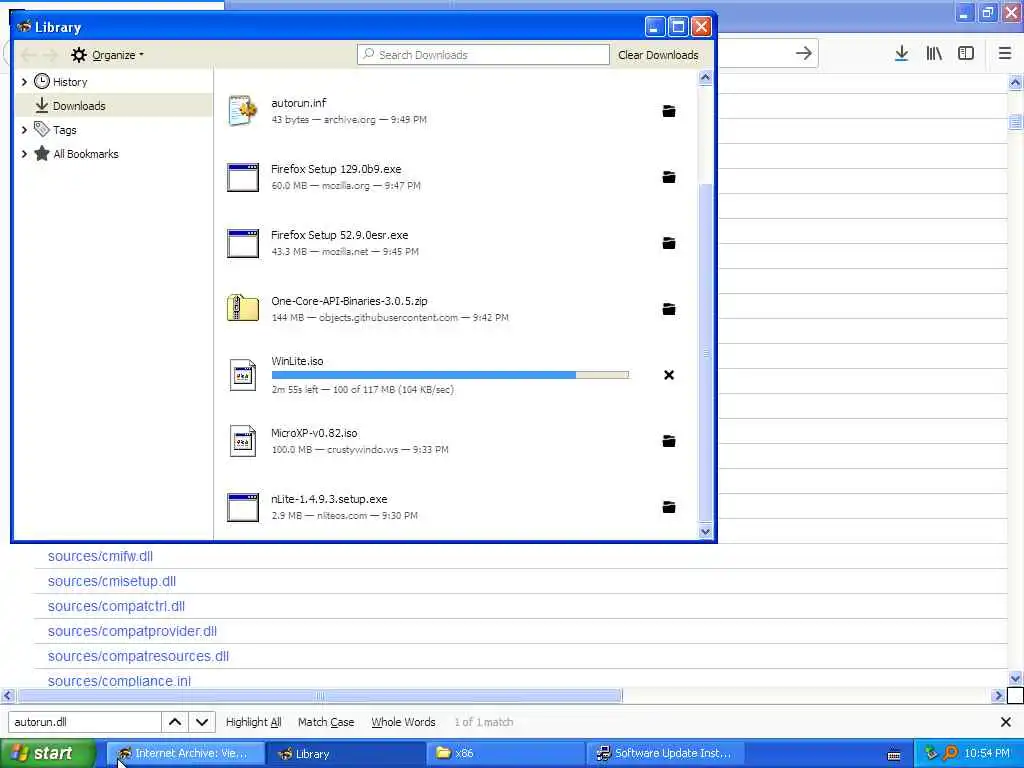1024x768 pixels.
Task: Toggle Whole Words in find bar
Action: click(x=403, y=722)
